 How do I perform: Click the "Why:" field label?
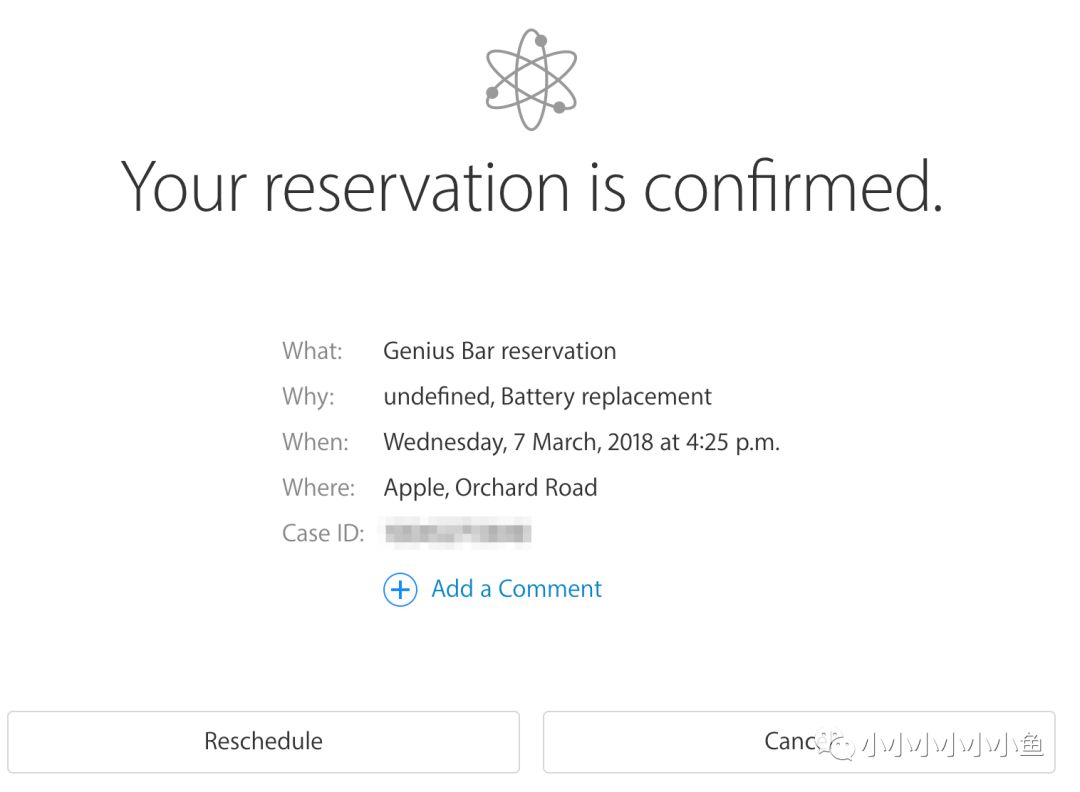[x=308, y=397]
